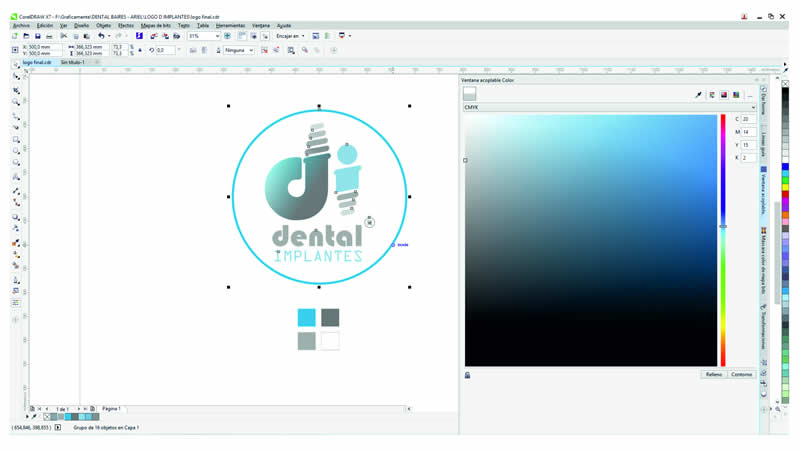Click the M magenta value field
This screenshot has width=800, height=451.
748,132
